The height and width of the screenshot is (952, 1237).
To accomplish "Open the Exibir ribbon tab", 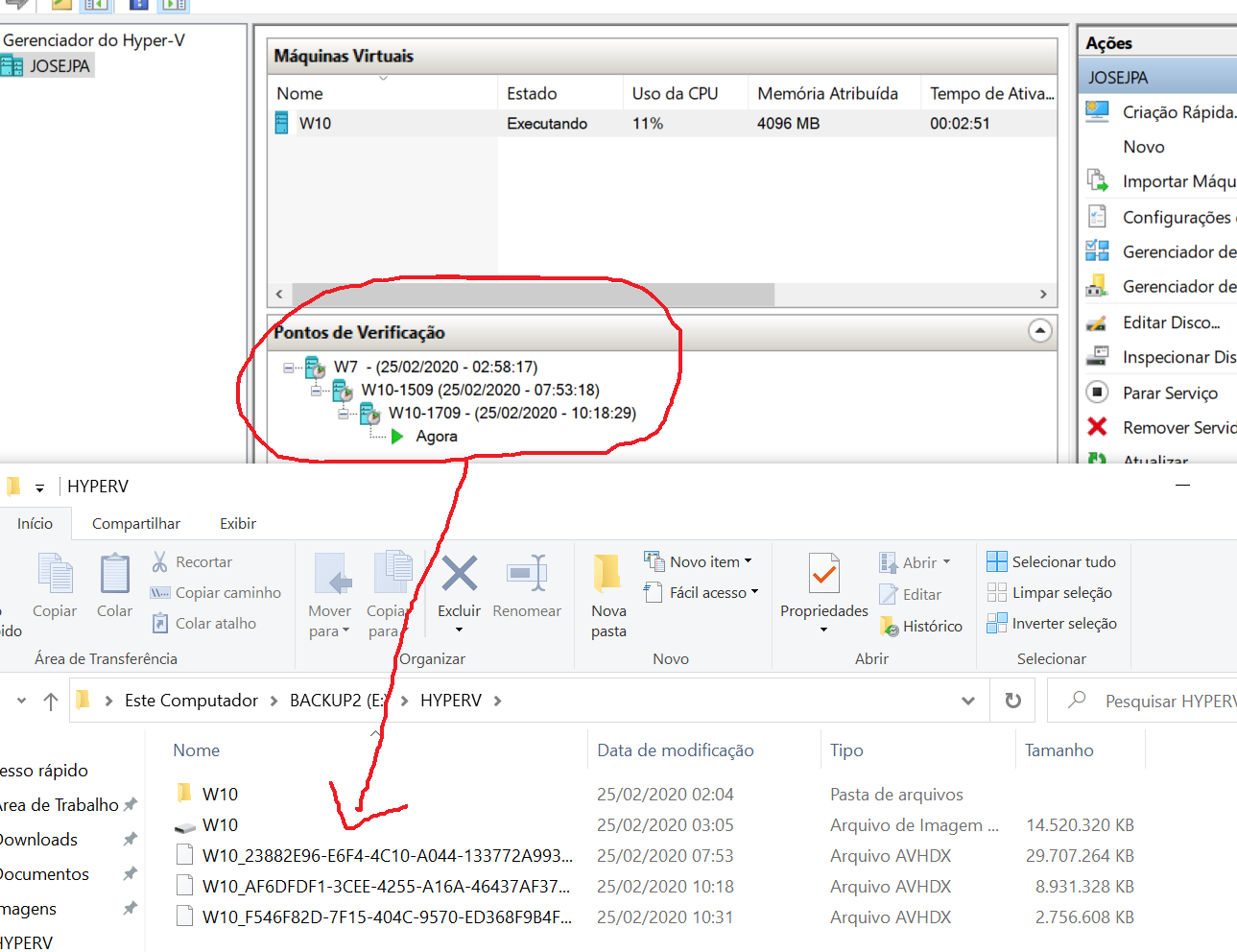I will (238, 523).
